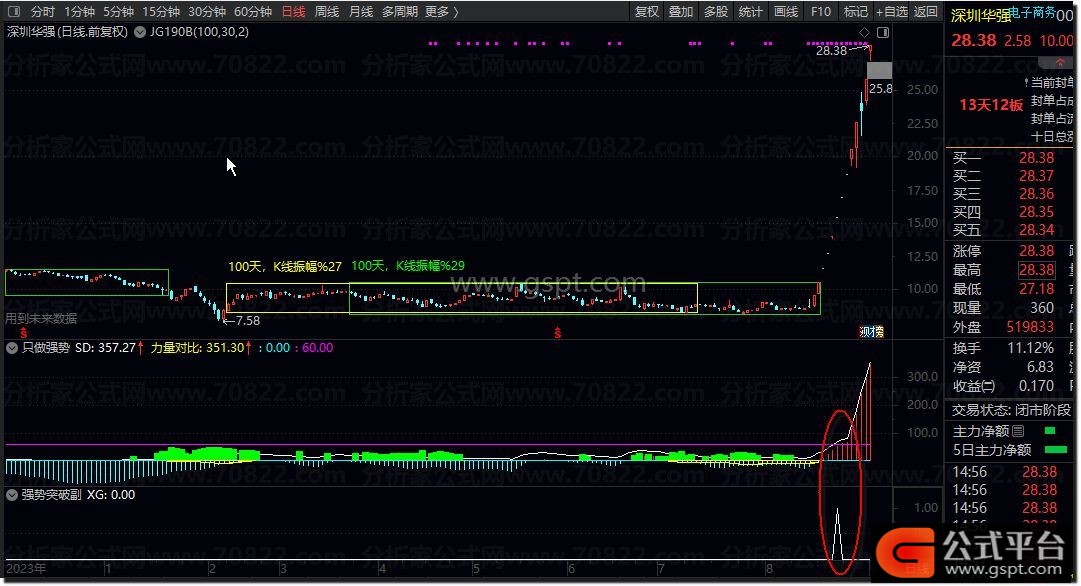Click the 标记 mark button
The height and width of the screenshot is (586, 1081).
tap(856, 12)
